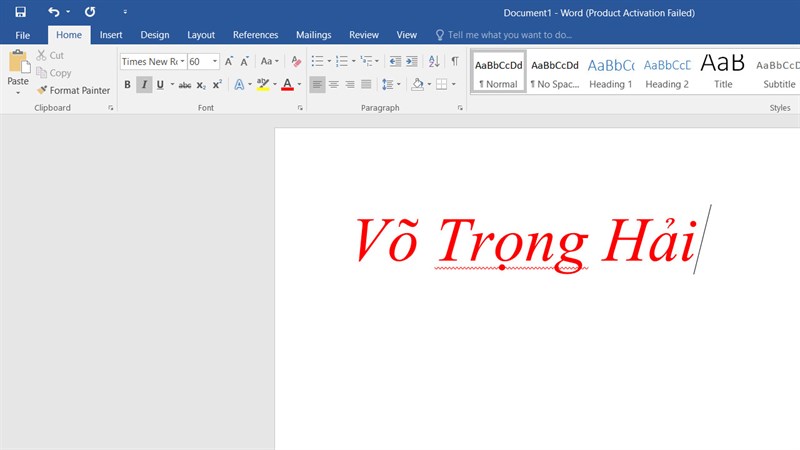The width and height of the screenshot is (800, 450).
Task: Open the Change Case Aa menu
Action: tap(269, 61)
